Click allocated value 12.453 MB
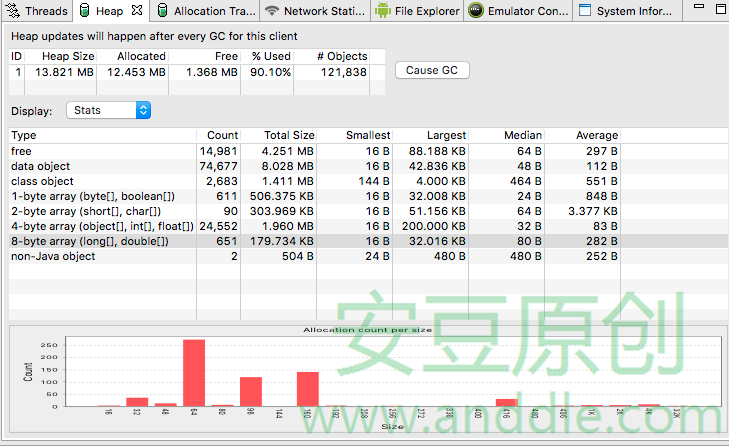 pos(136,72)
